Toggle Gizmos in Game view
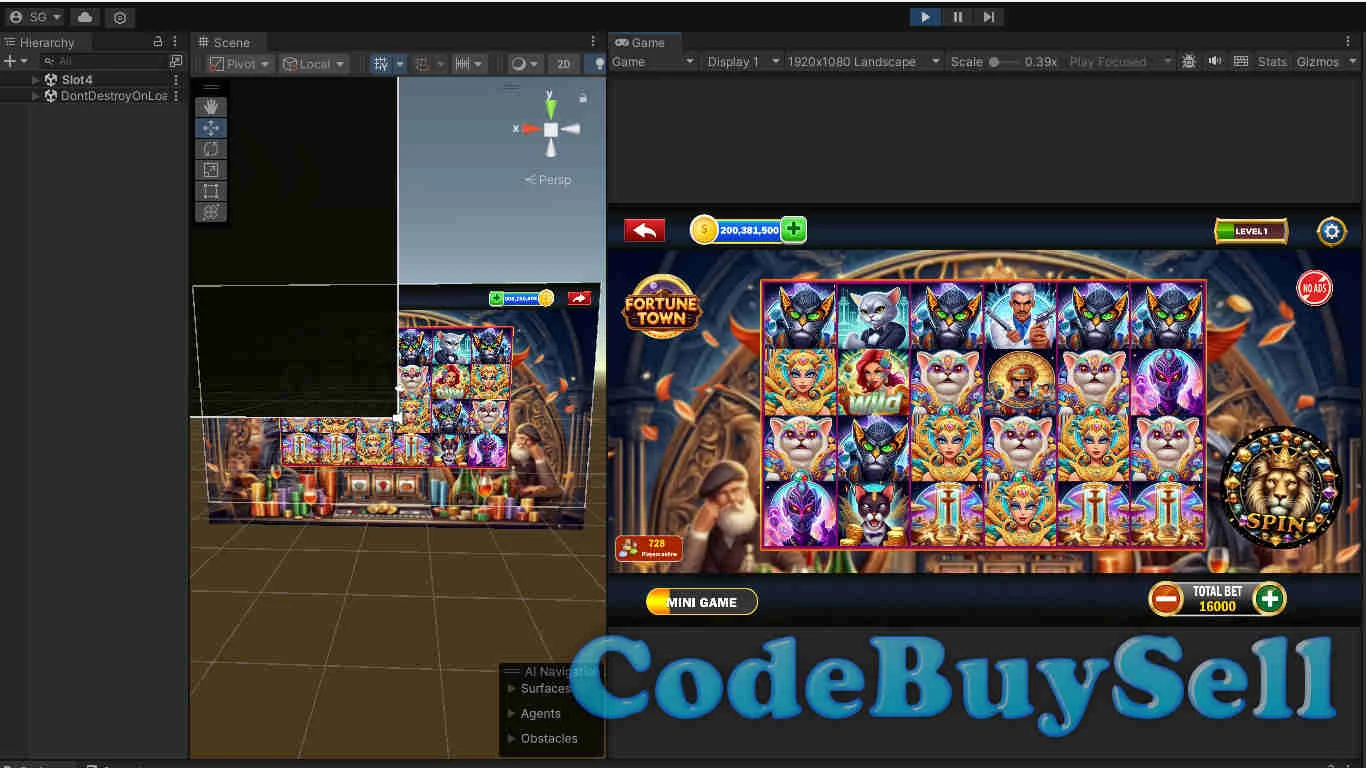This screenshot has height=768, width=1366. click(x=1318, y=62)
